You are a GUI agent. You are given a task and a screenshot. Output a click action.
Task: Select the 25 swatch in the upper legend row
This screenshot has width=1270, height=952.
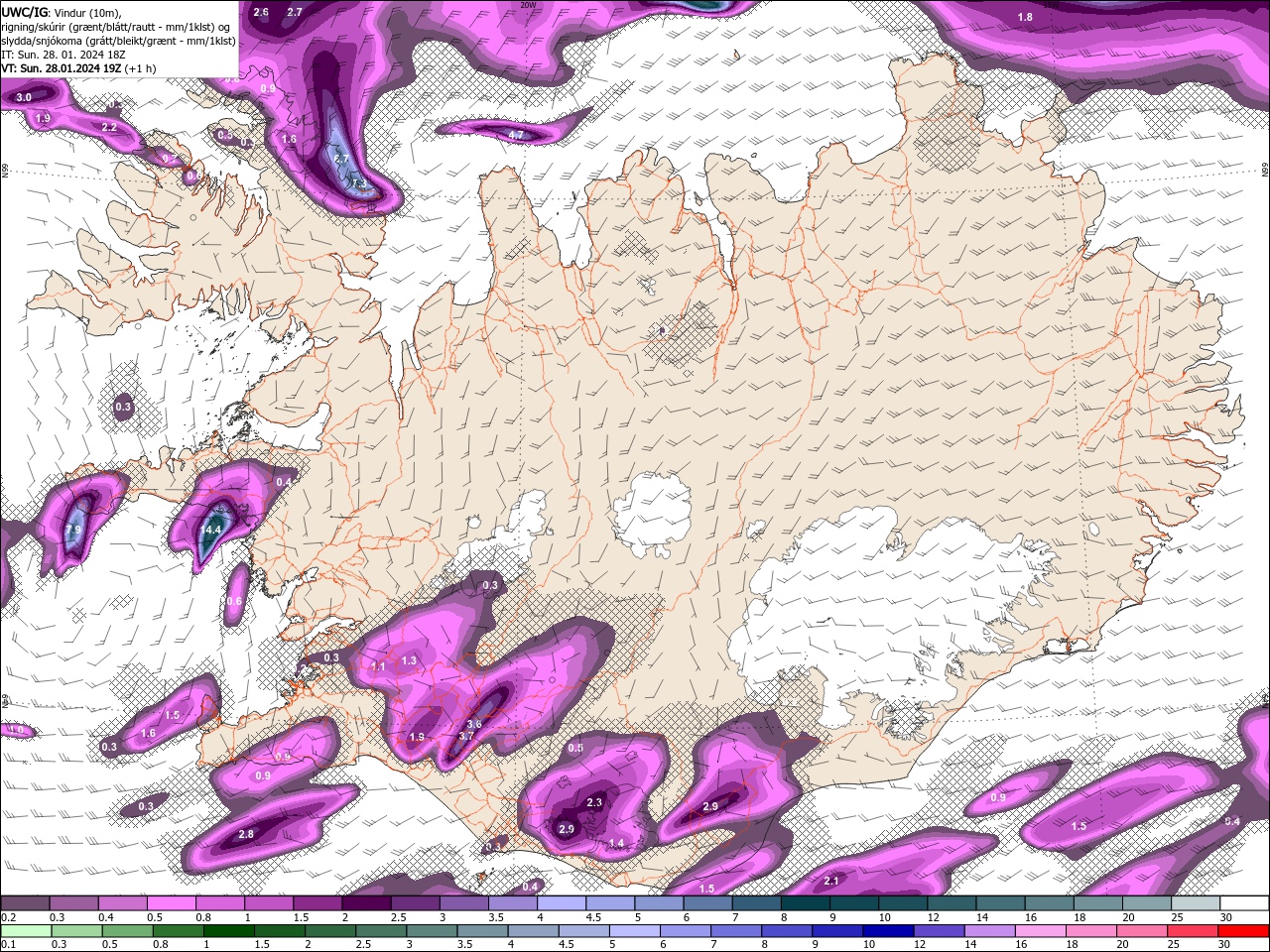coord(1196,903)
